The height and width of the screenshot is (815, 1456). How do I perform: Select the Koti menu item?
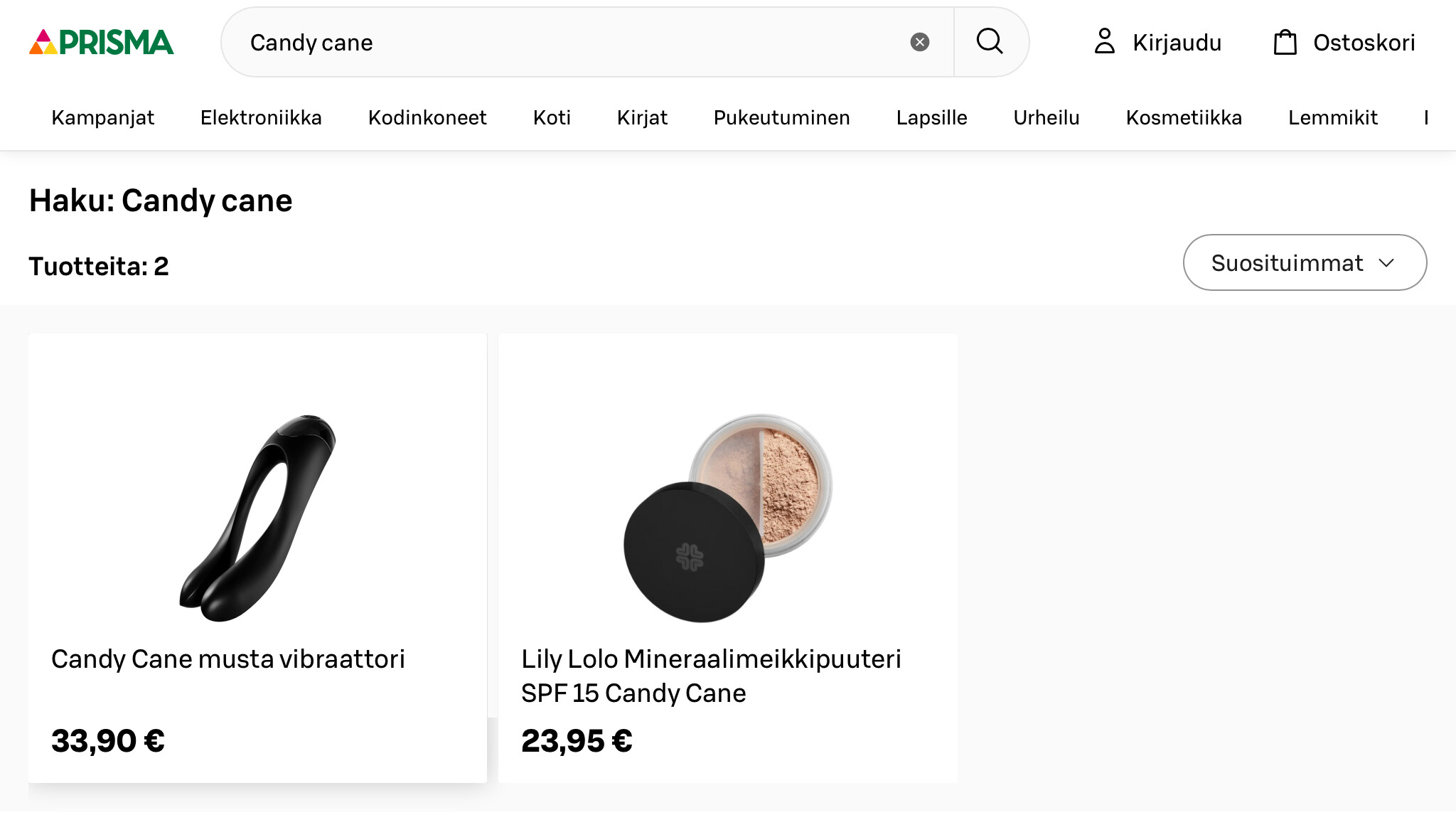pyautogui.click(x=552, y=118)
